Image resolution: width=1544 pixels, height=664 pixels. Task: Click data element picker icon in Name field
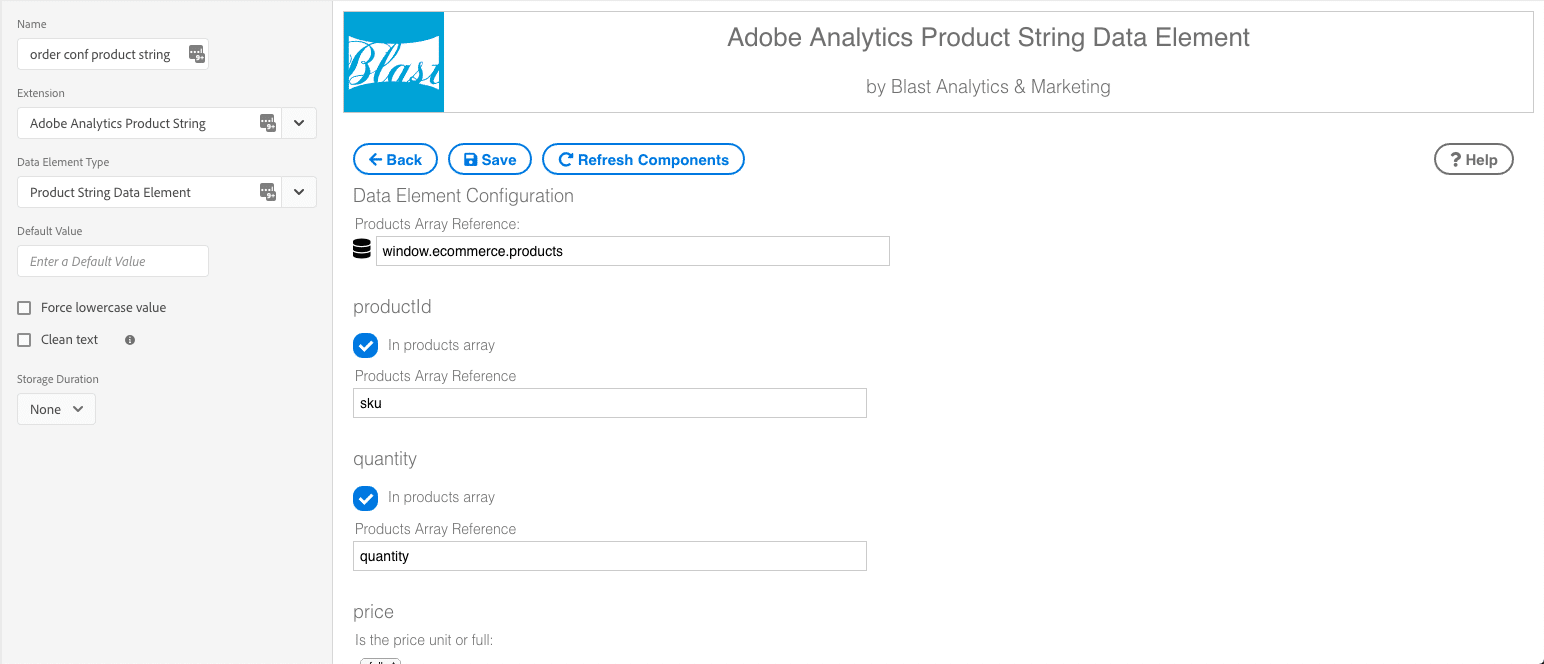click(197, 54)
